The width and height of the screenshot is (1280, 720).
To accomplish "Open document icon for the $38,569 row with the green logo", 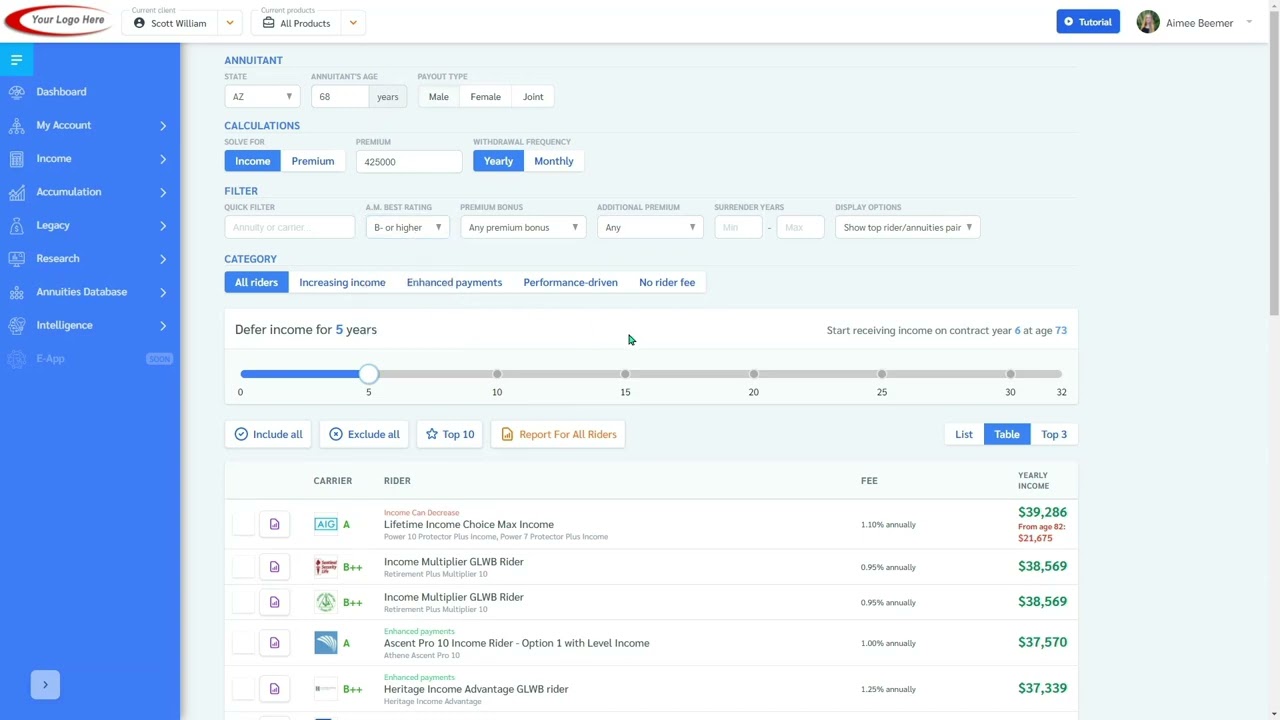I will click(x=274, y=602).
